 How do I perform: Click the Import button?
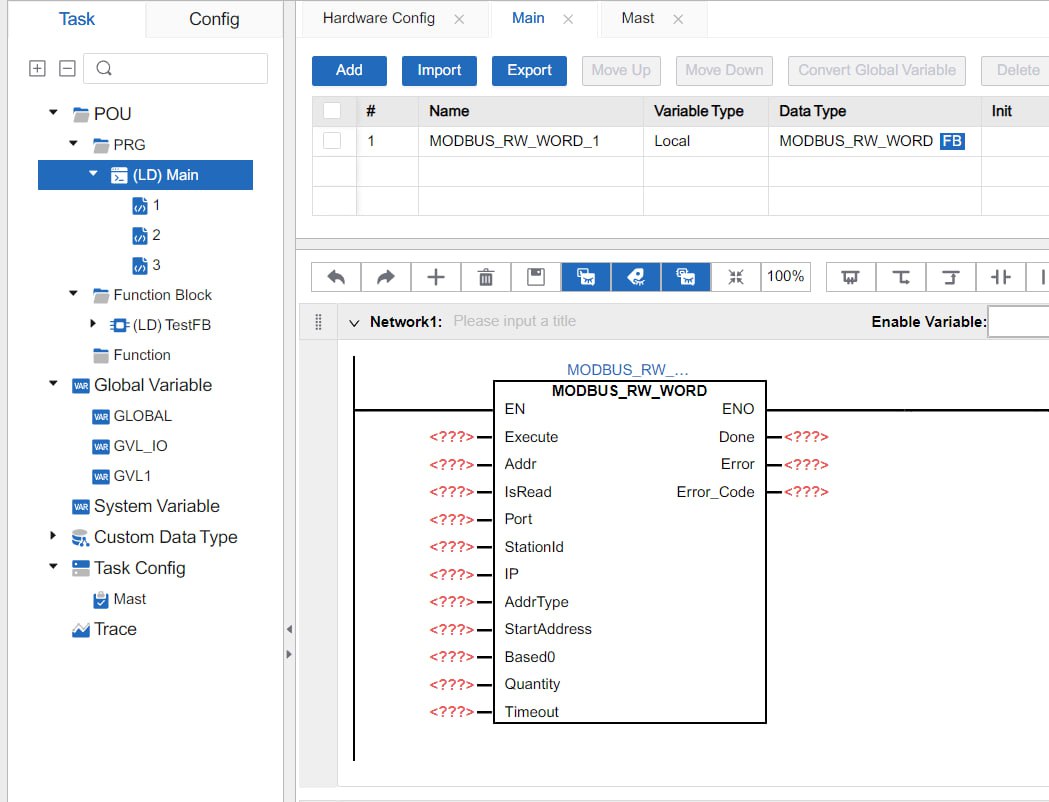(439, 70)
